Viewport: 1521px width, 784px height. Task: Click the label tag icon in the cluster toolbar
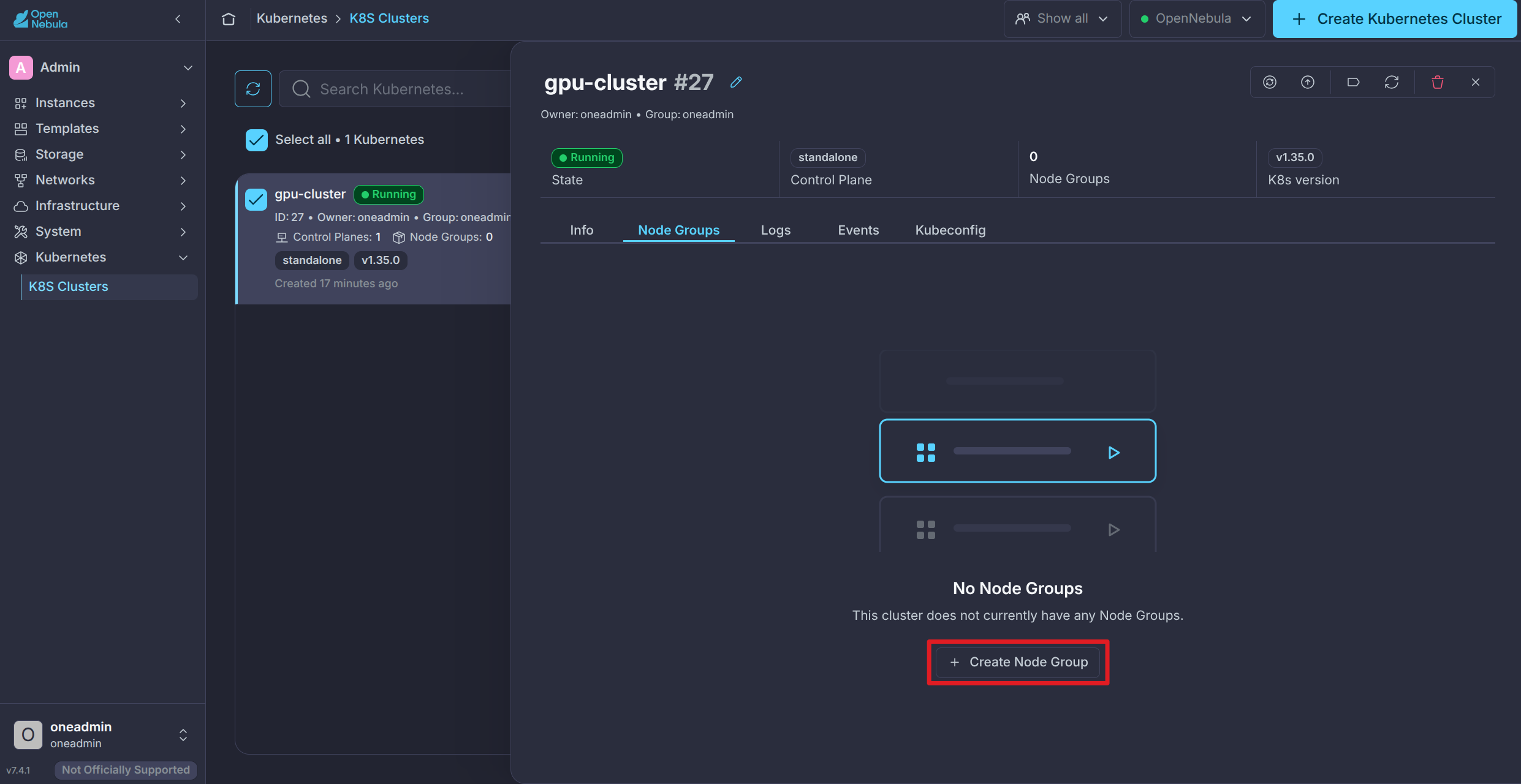coord(1354,82)
